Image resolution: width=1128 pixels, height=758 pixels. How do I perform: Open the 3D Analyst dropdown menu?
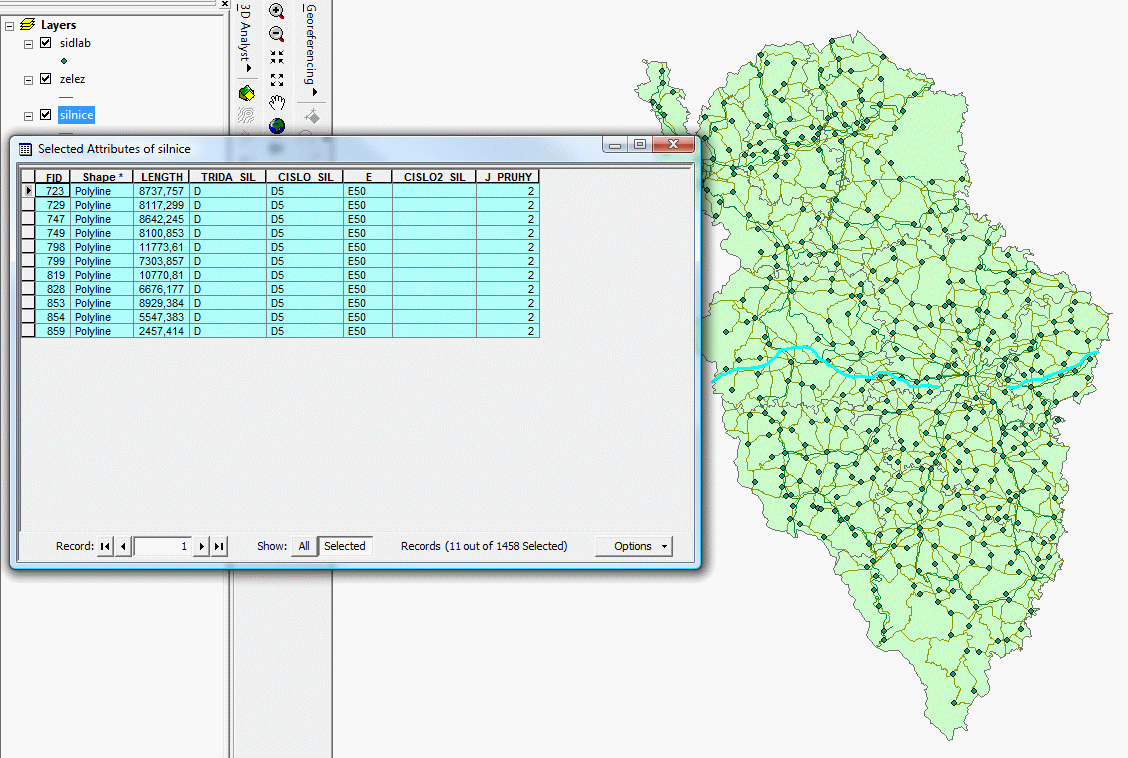point(245,37)
